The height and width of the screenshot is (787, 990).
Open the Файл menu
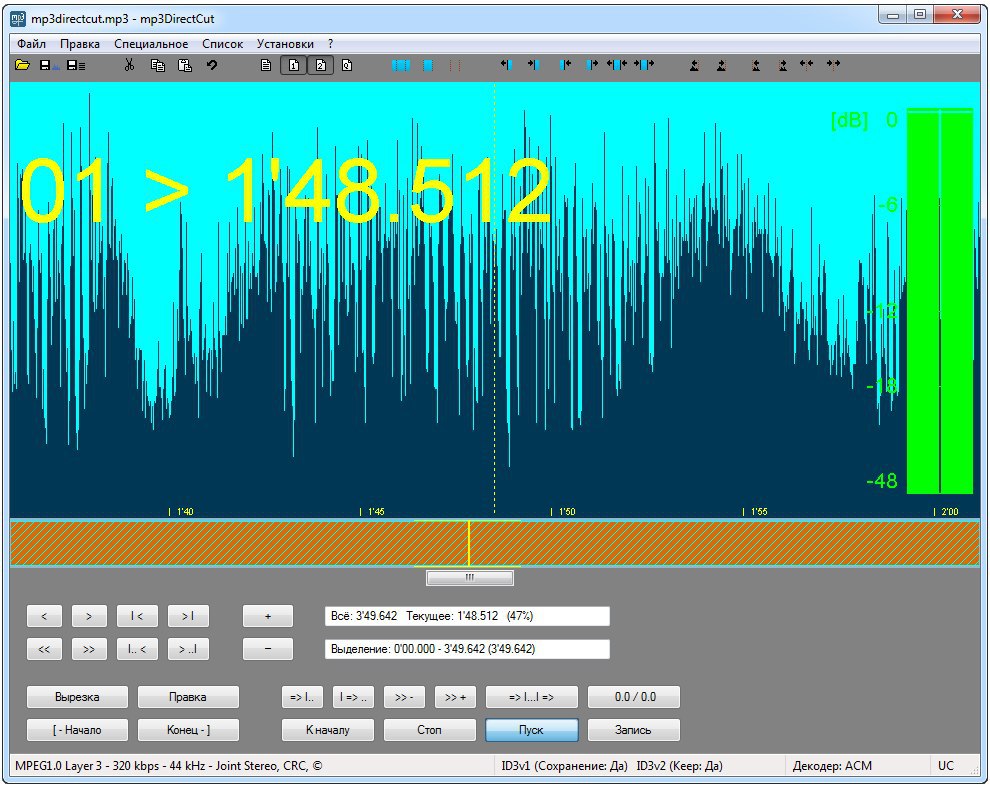[31, 44]
